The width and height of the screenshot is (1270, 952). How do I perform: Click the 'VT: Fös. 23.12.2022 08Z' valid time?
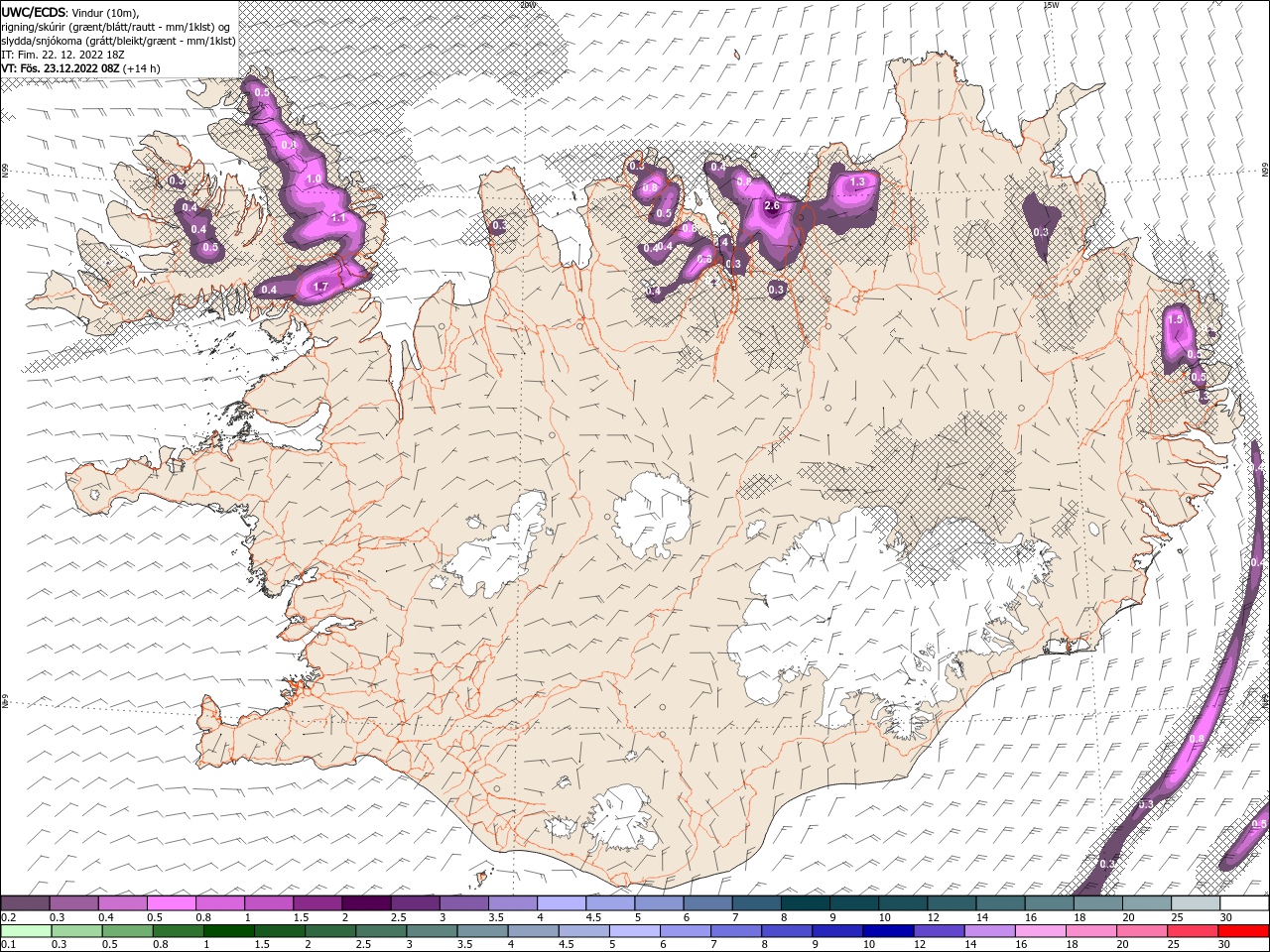tap(61, 68)
